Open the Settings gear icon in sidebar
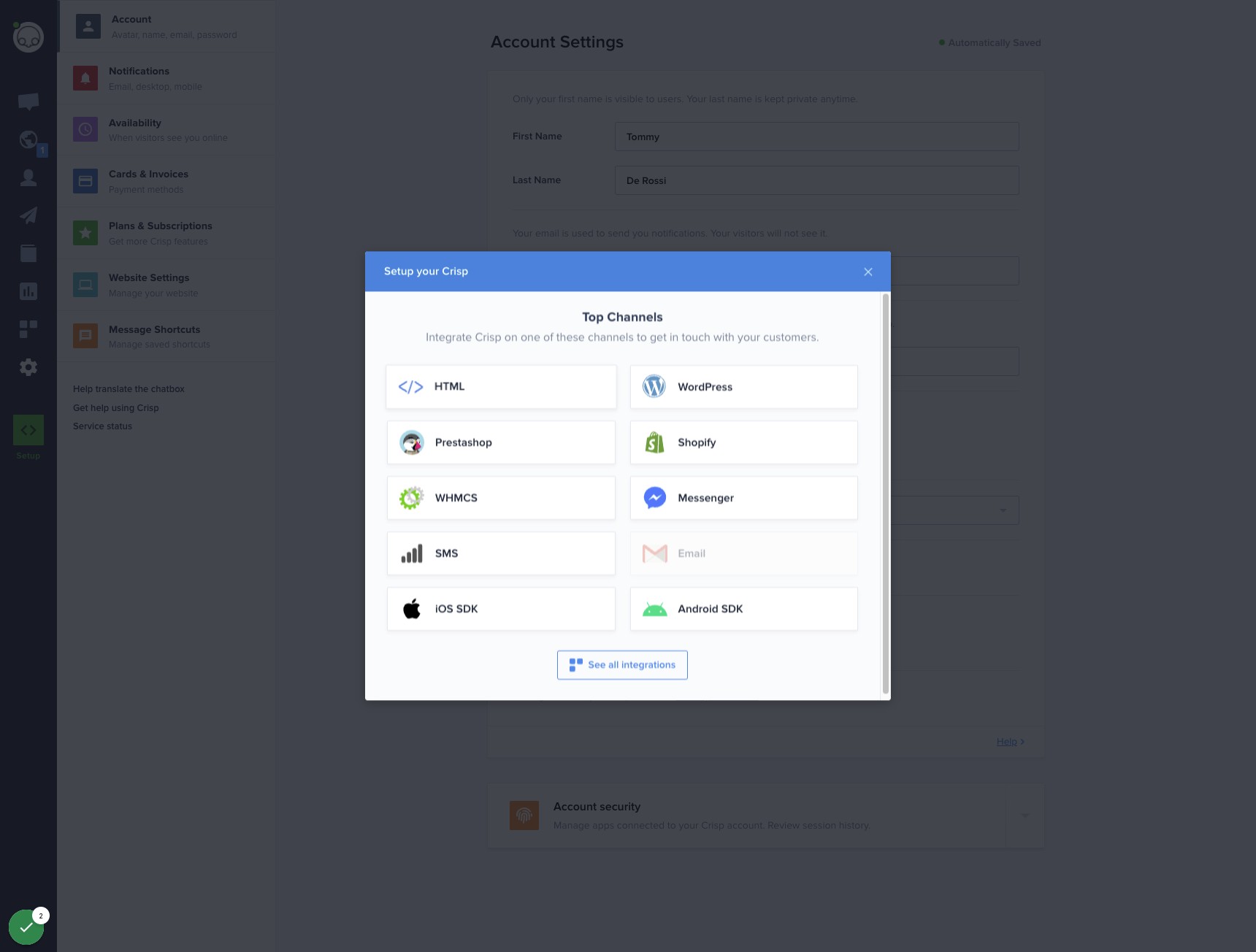Viewport: 1256px width, 952px height. (28, 367)
